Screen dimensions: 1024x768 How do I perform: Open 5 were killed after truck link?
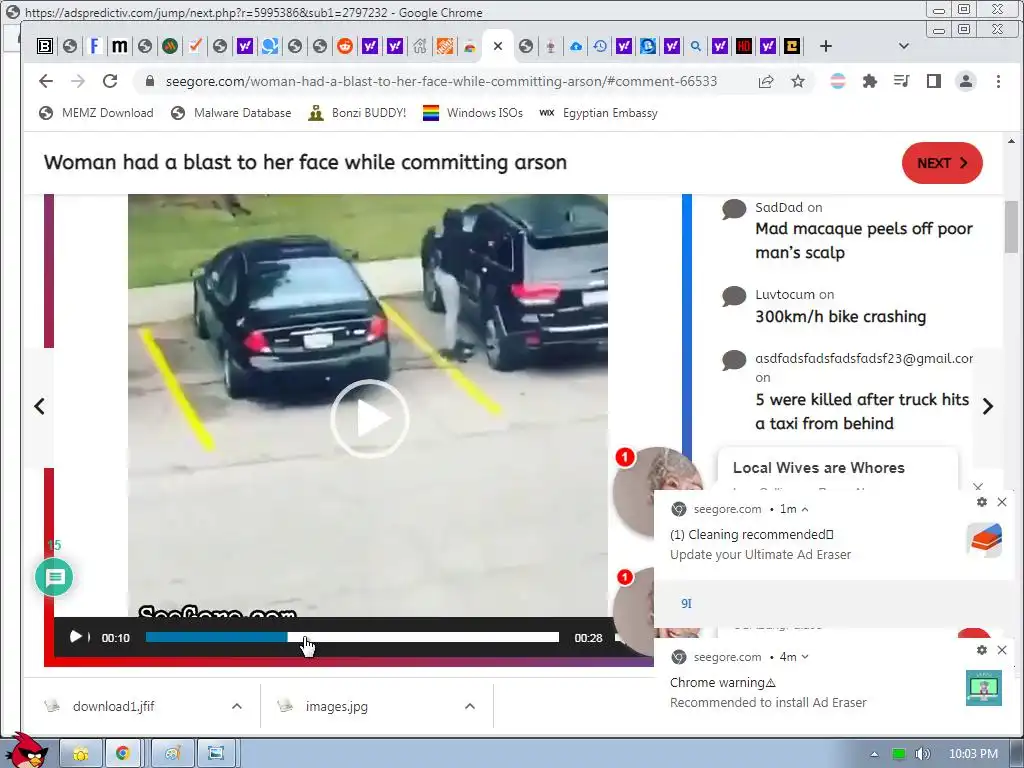pyautogui.click(x=862, y=411)
